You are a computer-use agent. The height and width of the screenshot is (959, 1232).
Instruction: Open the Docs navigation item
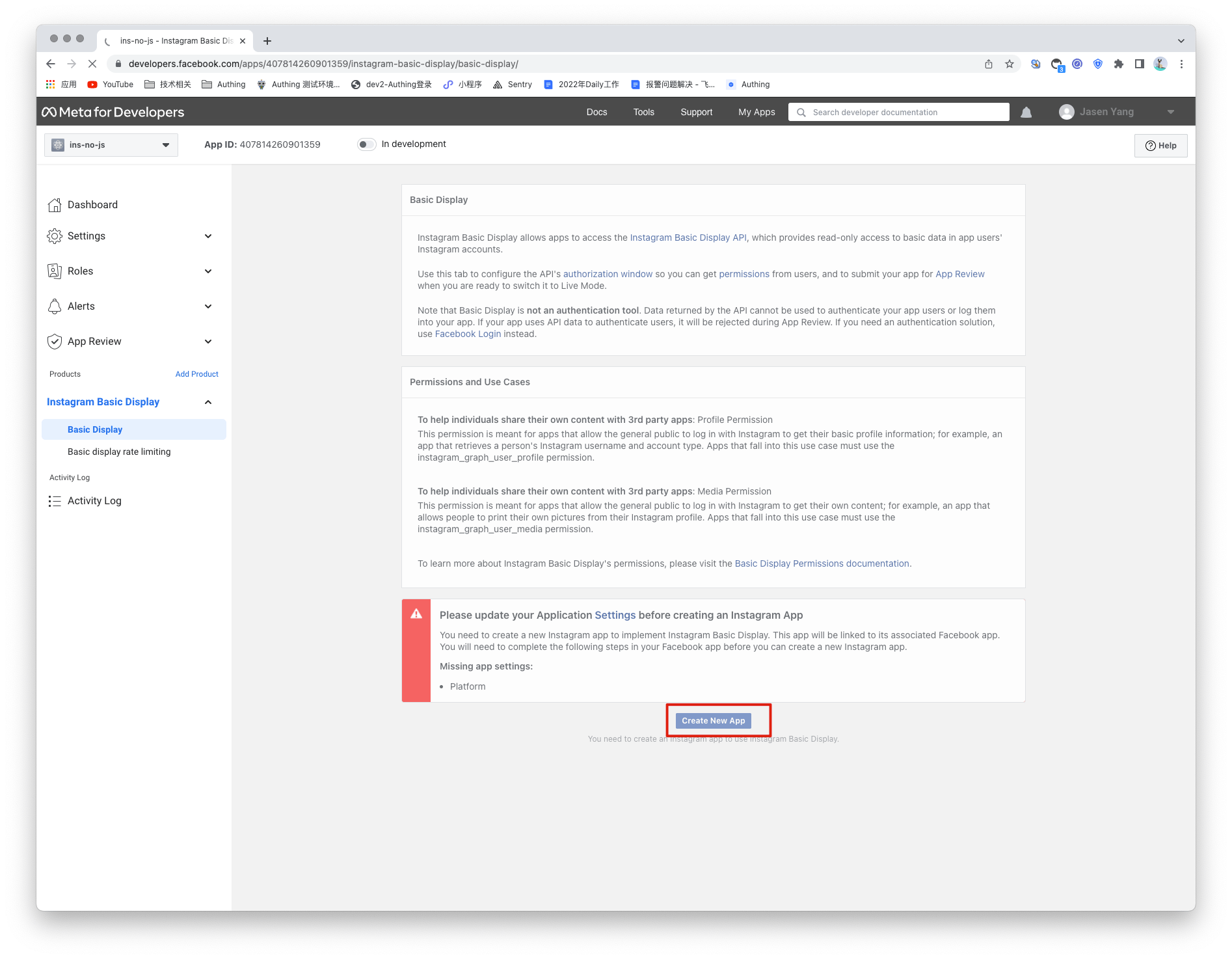tap(596, 113)
